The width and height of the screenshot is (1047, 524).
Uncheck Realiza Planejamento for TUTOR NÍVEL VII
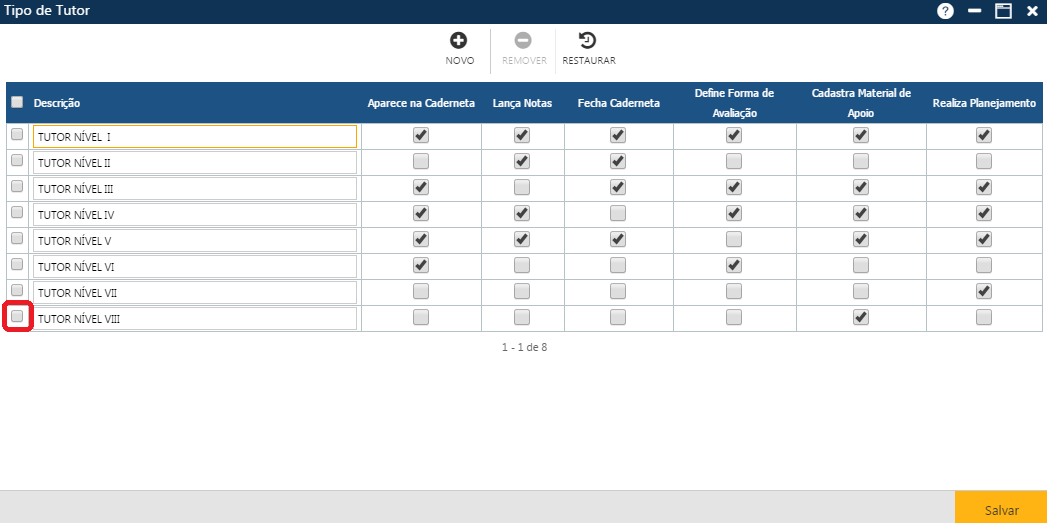[984, 291]
